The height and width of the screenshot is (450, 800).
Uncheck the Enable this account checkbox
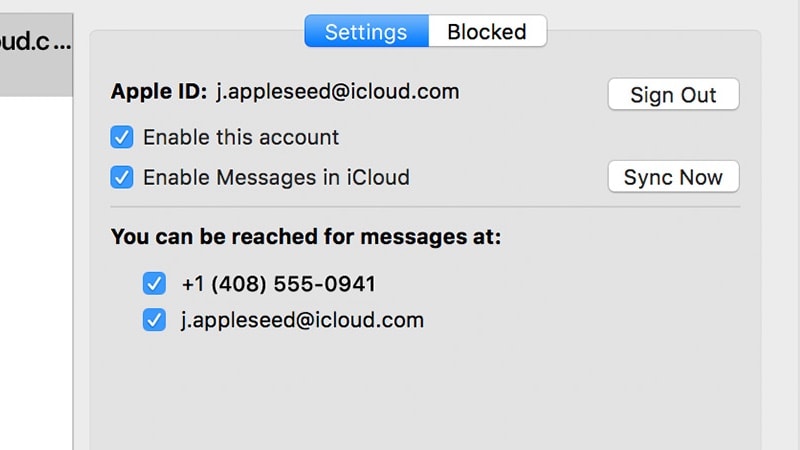coord(122,137)
